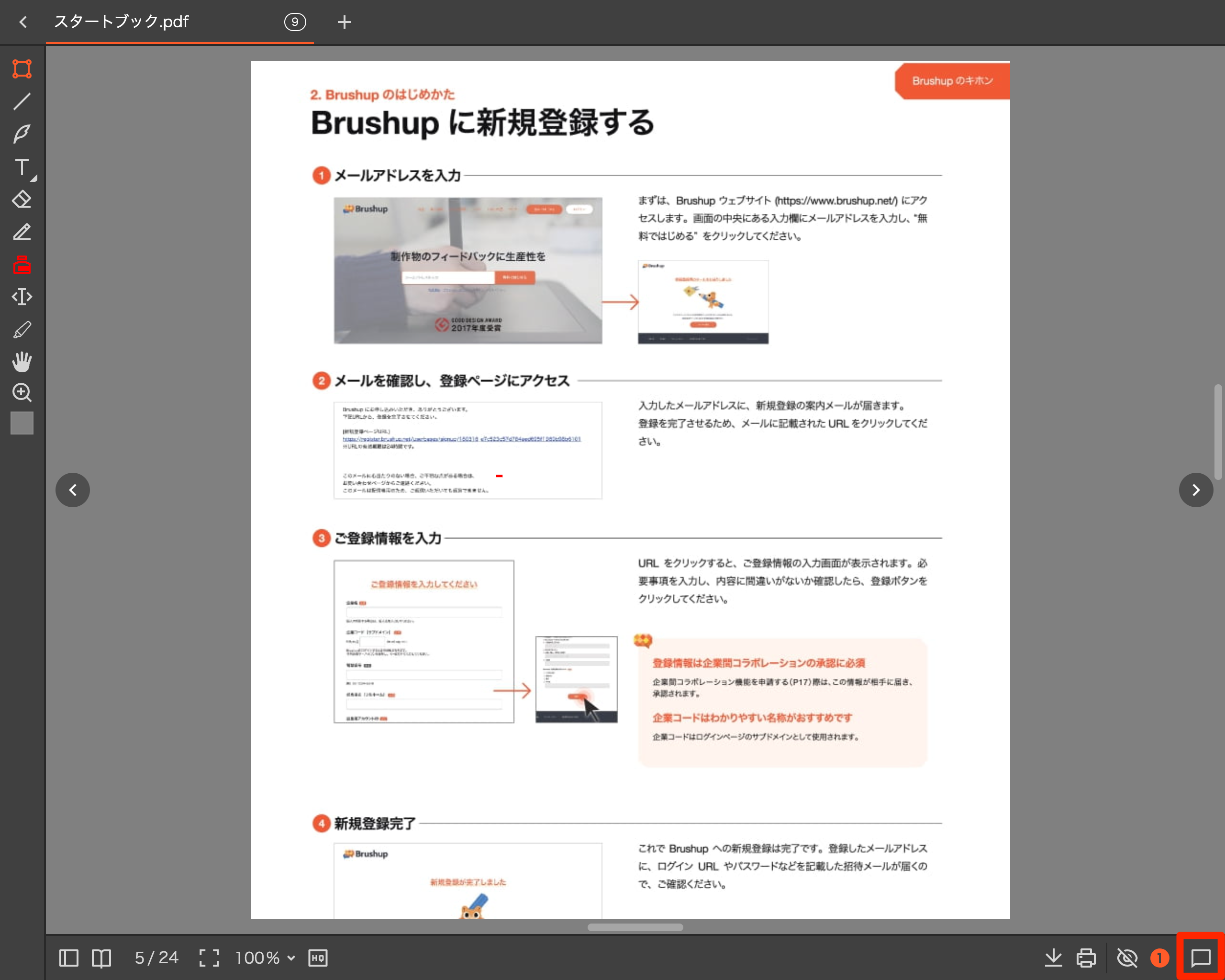1225x980 pixels.
Task: Toggle the comment panel speech bubble
Action: pos(1201,958)
